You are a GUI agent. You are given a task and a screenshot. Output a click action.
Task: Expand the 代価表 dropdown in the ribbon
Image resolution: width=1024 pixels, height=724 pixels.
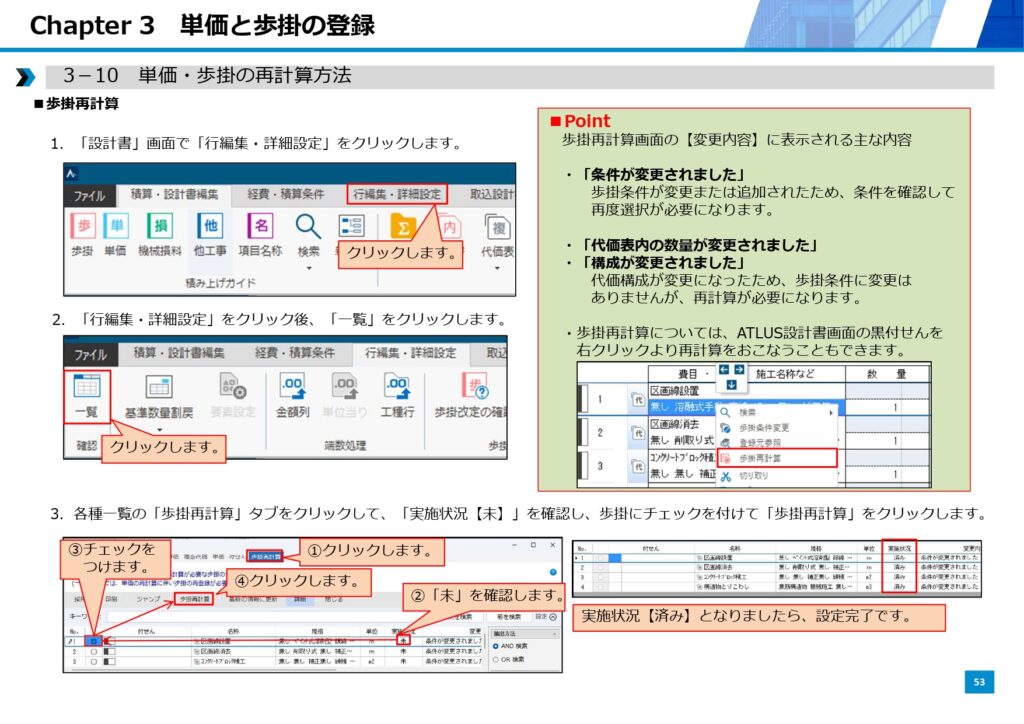(497, 269)
